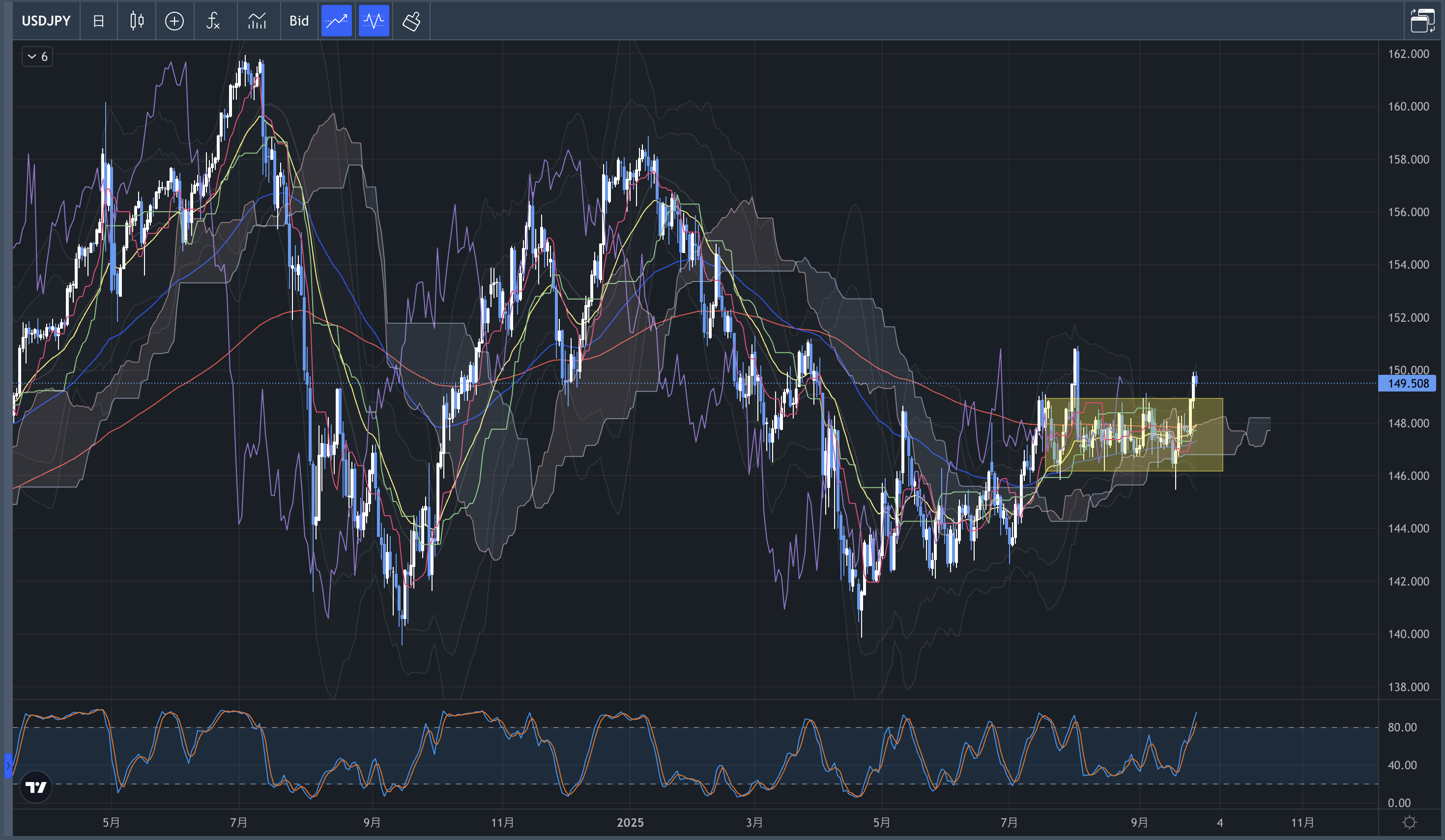
Task: Click the paintbrush clear drawings icon
Action: (x=411, y=21)
